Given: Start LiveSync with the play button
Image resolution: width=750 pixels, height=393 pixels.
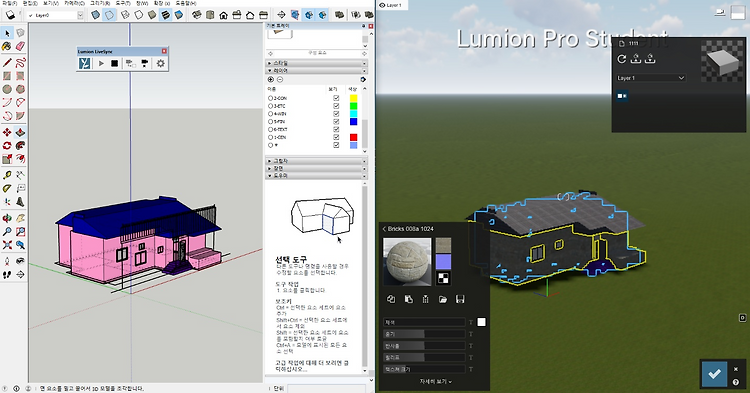Looking at the screenshot, I should [101, 63].
